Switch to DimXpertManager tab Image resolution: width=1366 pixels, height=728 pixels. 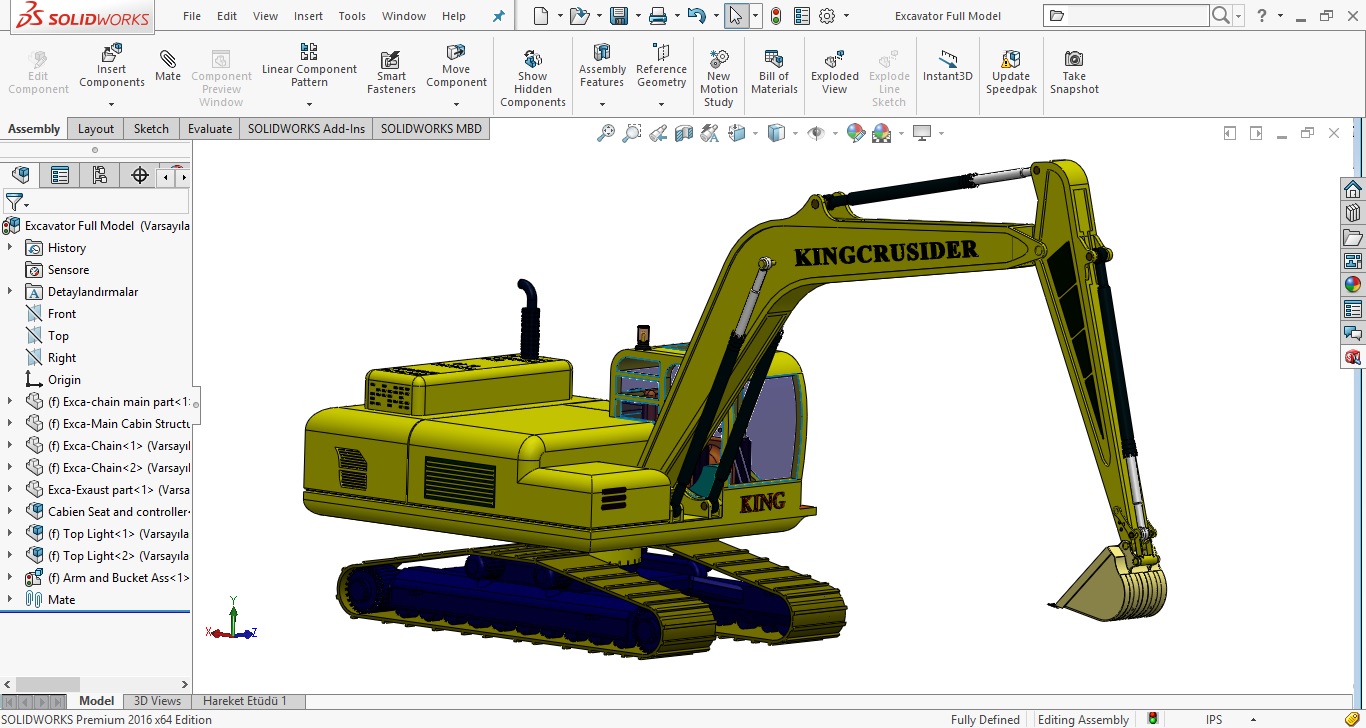coord(140,176)
